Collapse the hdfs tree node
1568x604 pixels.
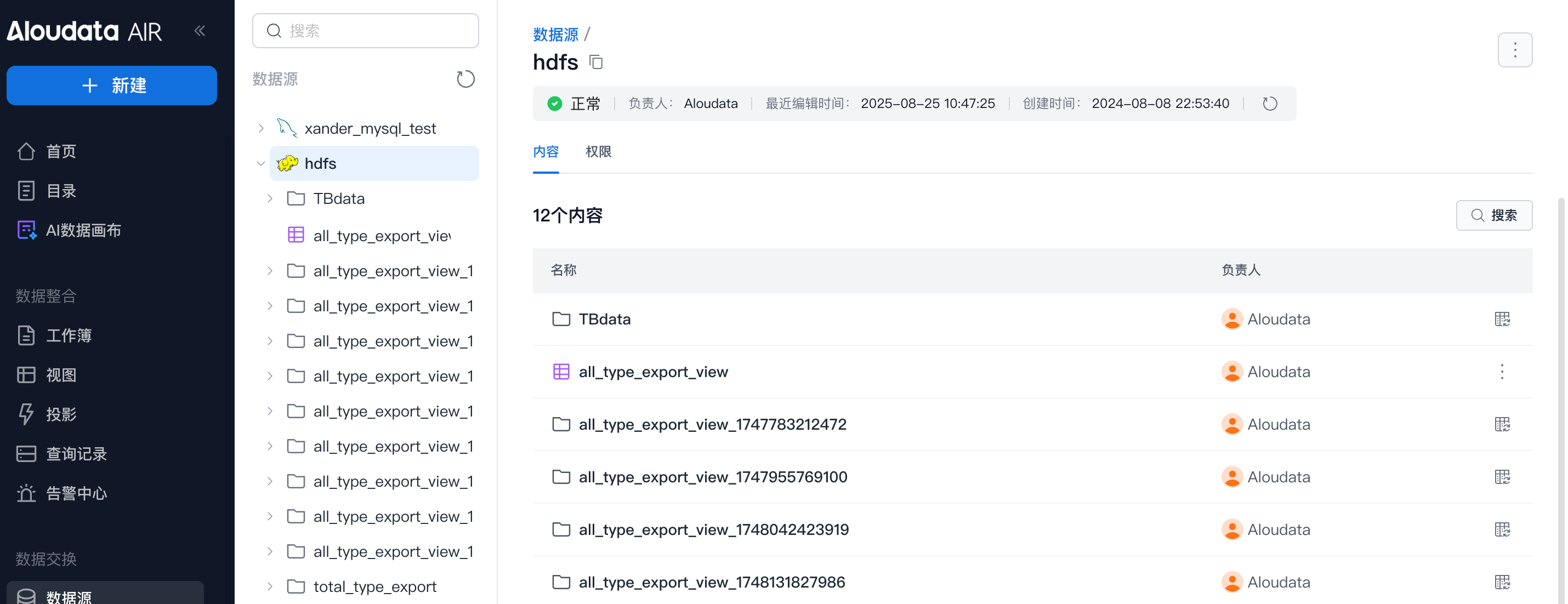pyautogui.click(x=261, y=164)
